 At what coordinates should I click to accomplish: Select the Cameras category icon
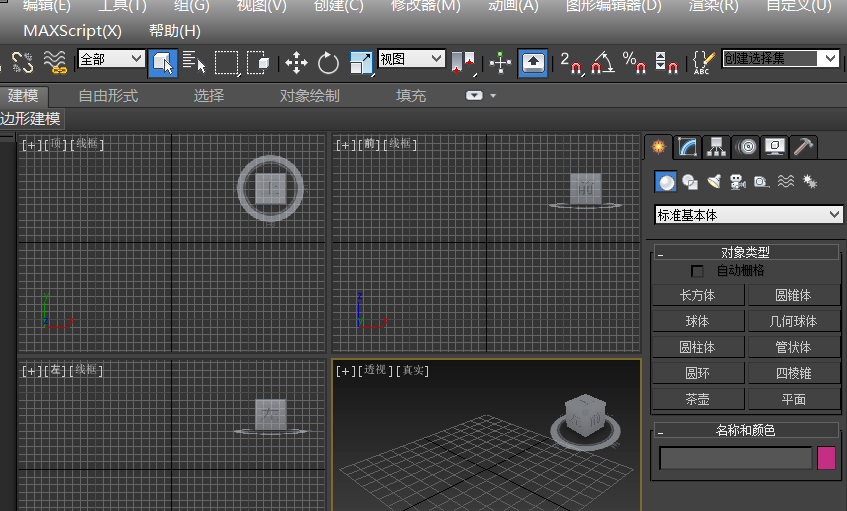point(738,182)
